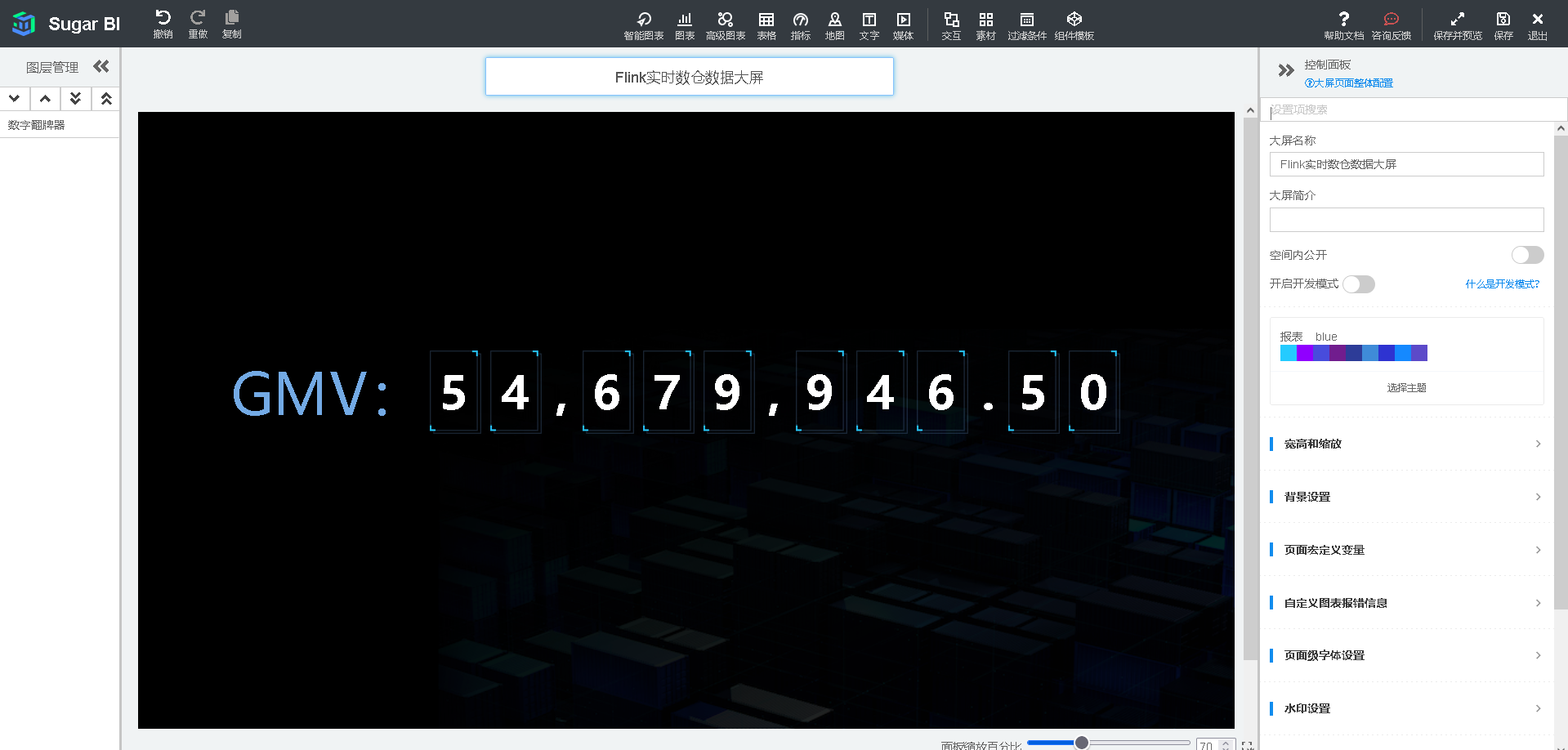Expand the 背景设置 section
Viewport: 1568px width, 750px height.
1406,497
